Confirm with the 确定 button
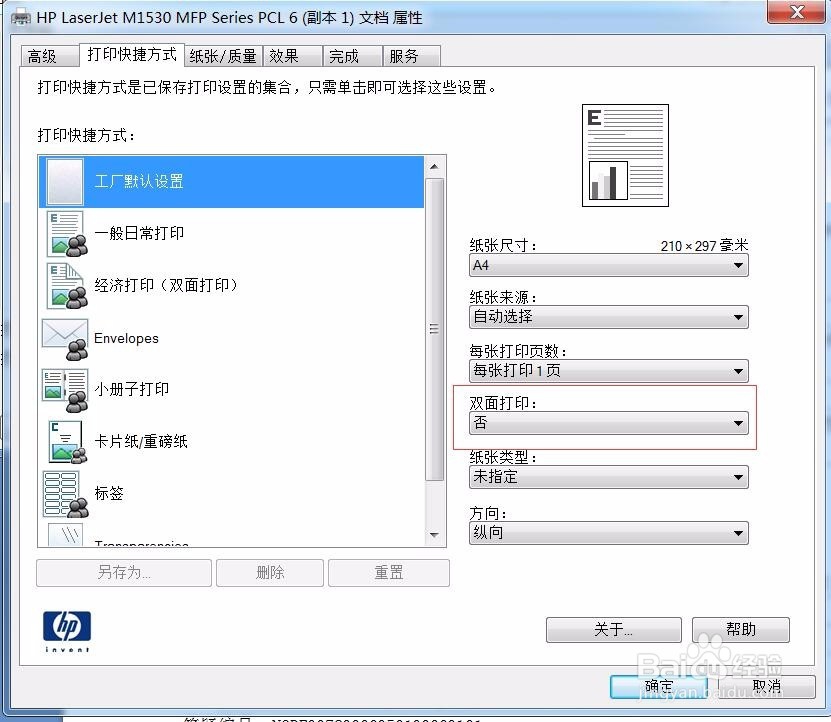This screenshot has height=722, width=831. tap(659, 686)
